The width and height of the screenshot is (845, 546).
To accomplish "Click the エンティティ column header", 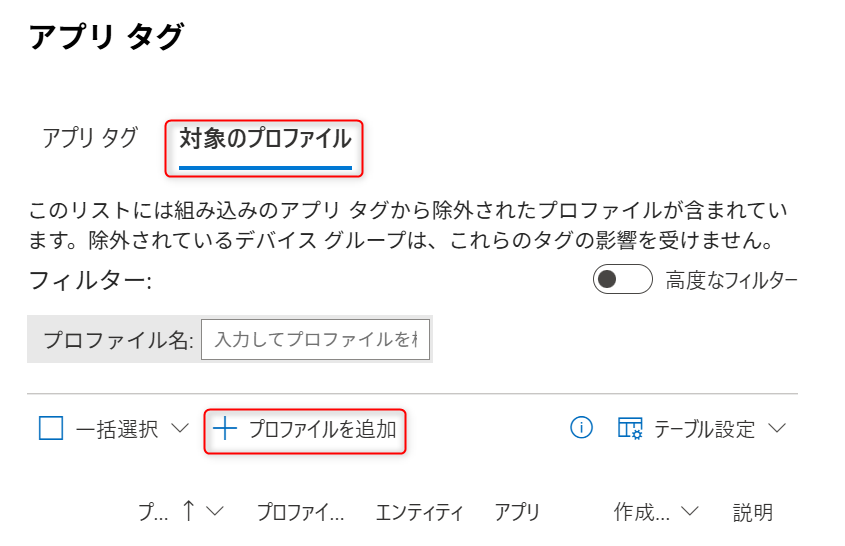I will point(419,512).
